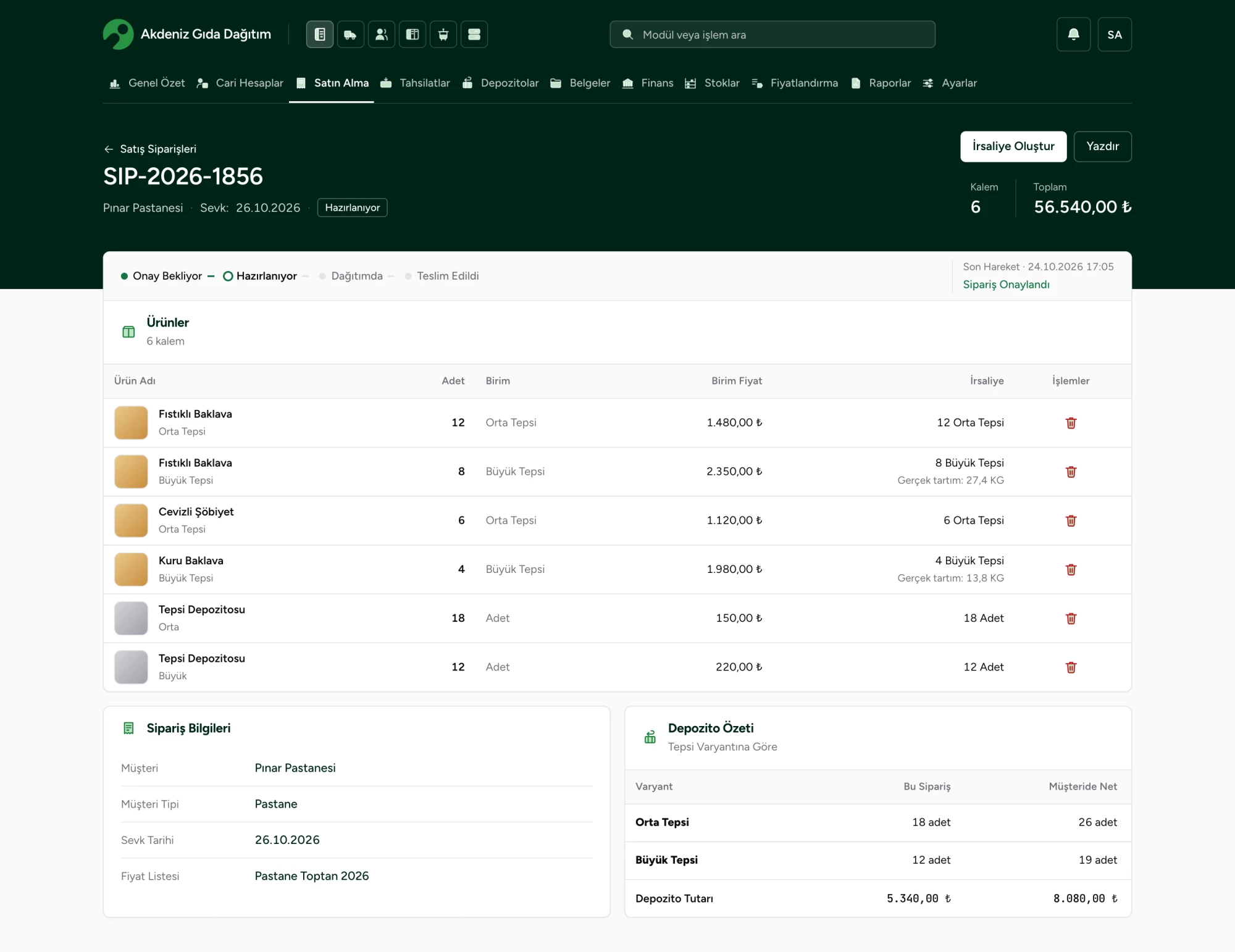Open the Fiyatlandırma tab

coord(795,83)
